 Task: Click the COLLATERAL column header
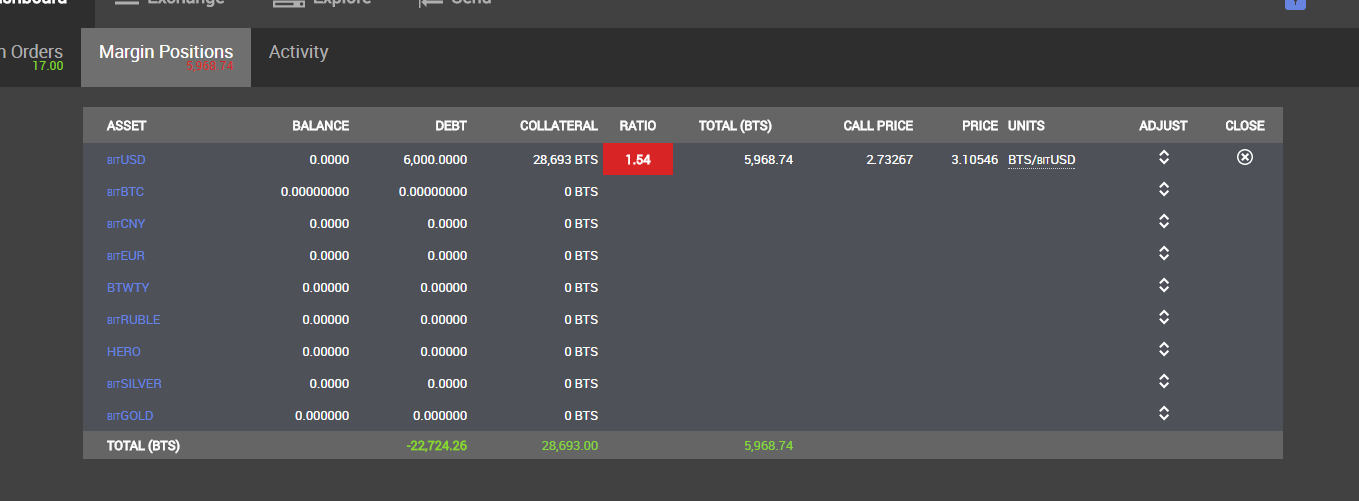[559, 126]
